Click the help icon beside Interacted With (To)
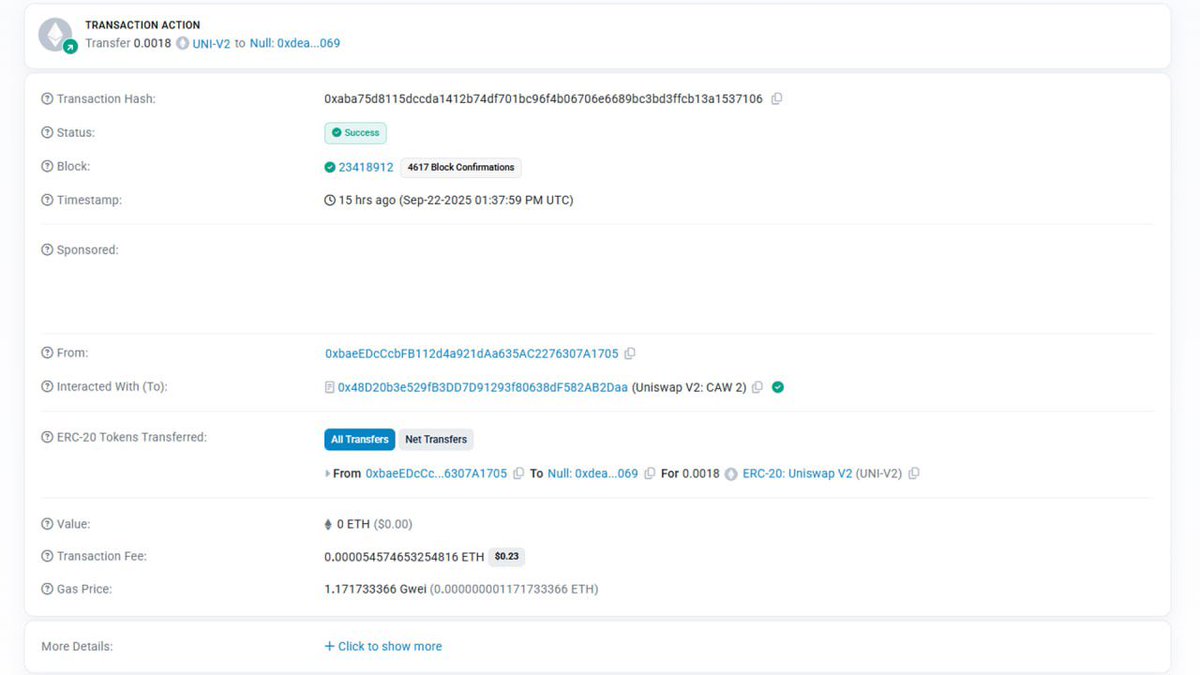 tap(47, 387)
